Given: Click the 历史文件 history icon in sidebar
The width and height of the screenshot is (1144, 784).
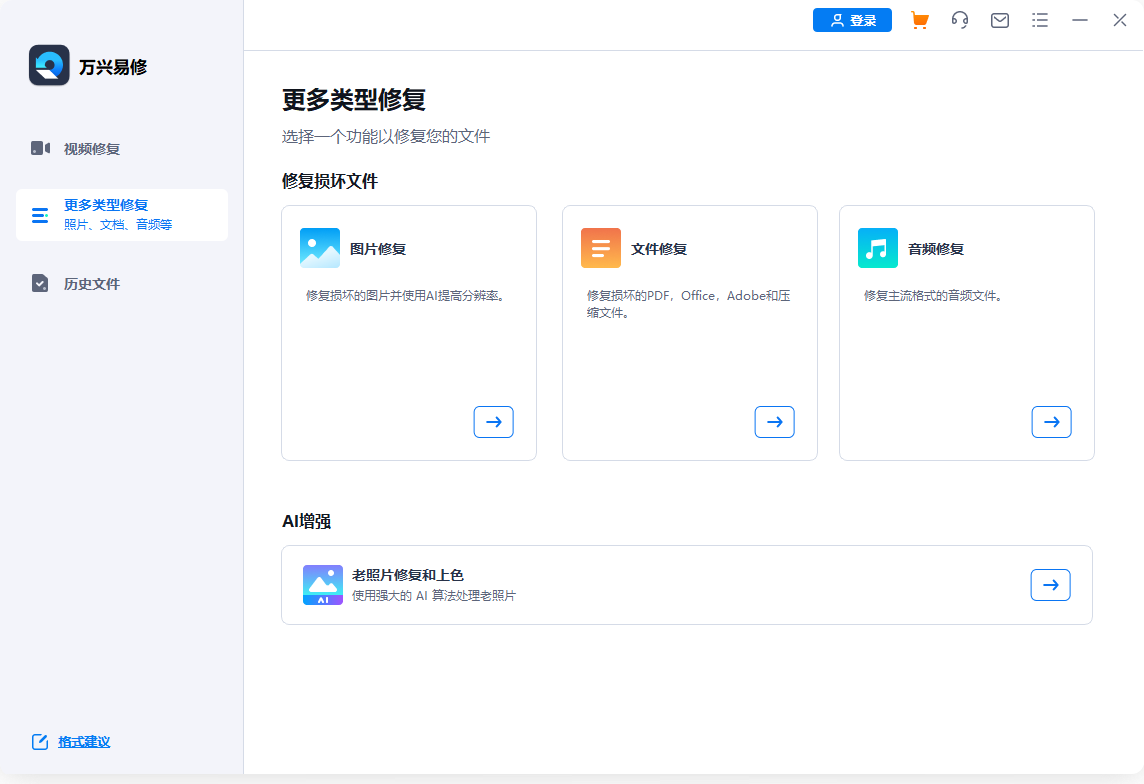Looking at the screenshot, I should coord(40,284).
